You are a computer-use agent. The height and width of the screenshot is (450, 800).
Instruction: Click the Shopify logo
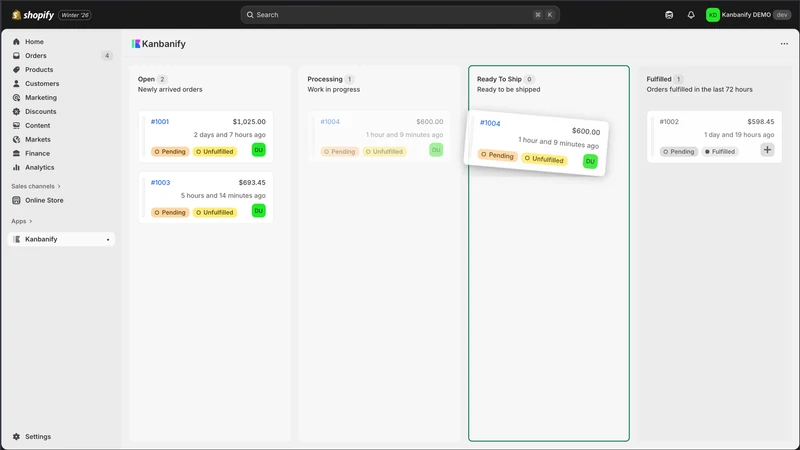coord(33,15)
